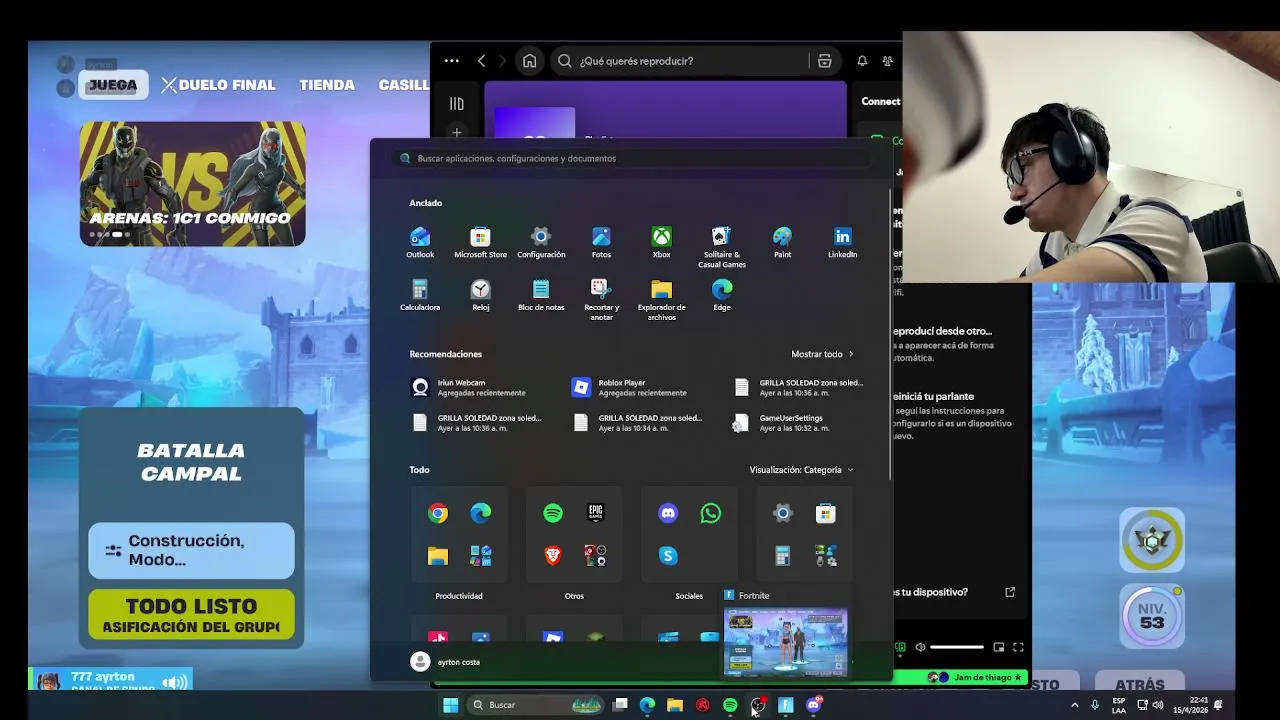Launch Bloc de notas
Screen dimensions: 1280x720
click(541, 295)
